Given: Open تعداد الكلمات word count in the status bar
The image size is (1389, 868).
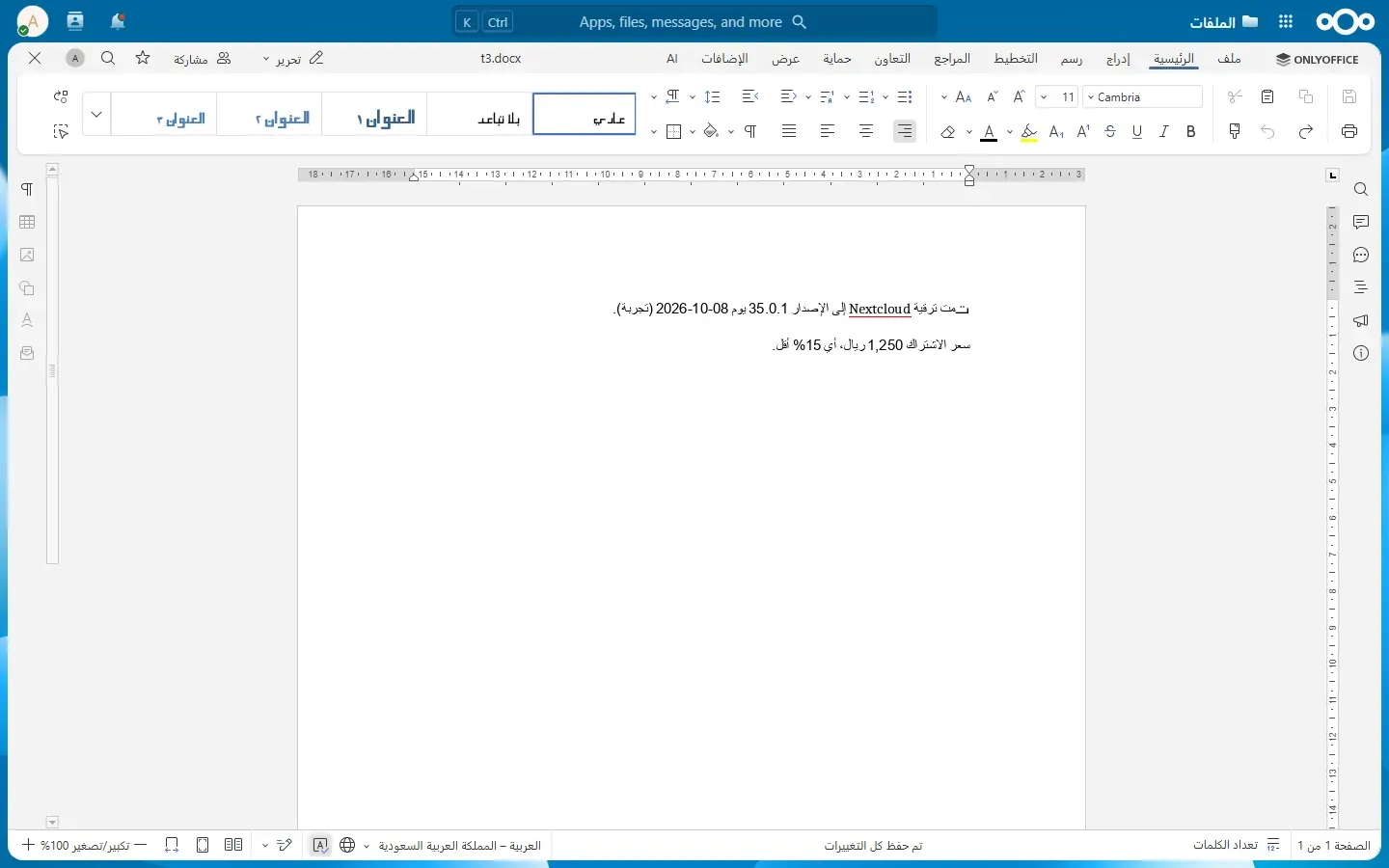Looking at the screenshot, I should (1236, 846).
